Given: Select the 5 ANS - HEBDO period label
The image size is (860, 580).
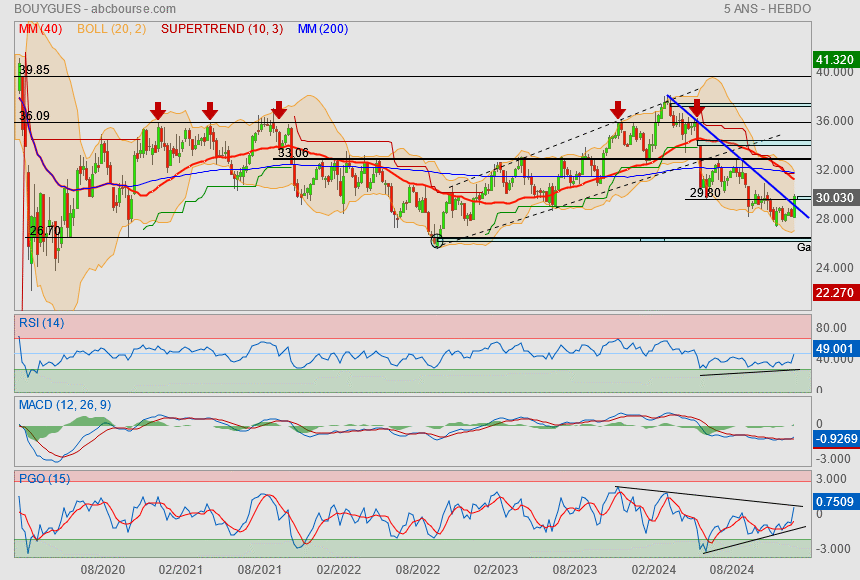Looking at the screenshot, I should pyautogui.click(x=767, y=9).
